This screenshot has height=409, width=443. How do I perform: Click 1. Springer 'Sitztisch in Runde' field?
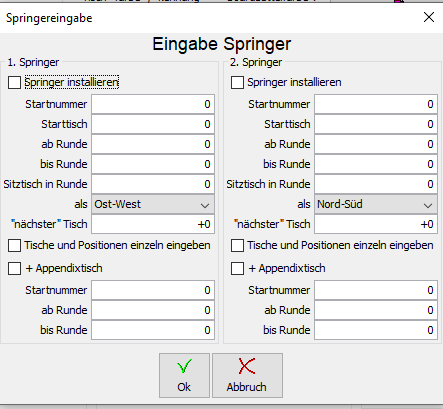pos(153,184)
